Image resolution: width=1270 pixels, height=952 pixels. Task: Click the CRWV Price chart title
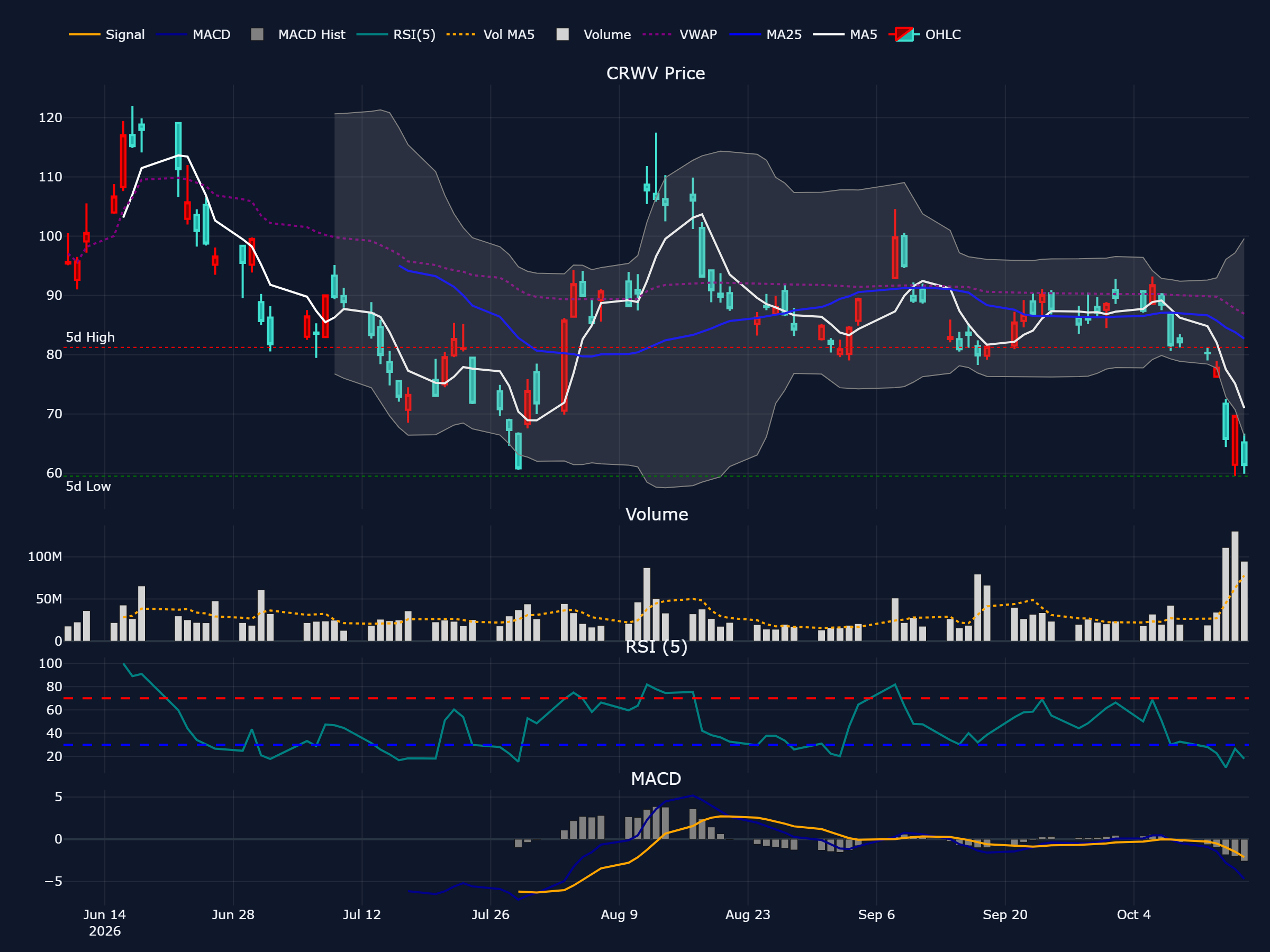[656, 74]
